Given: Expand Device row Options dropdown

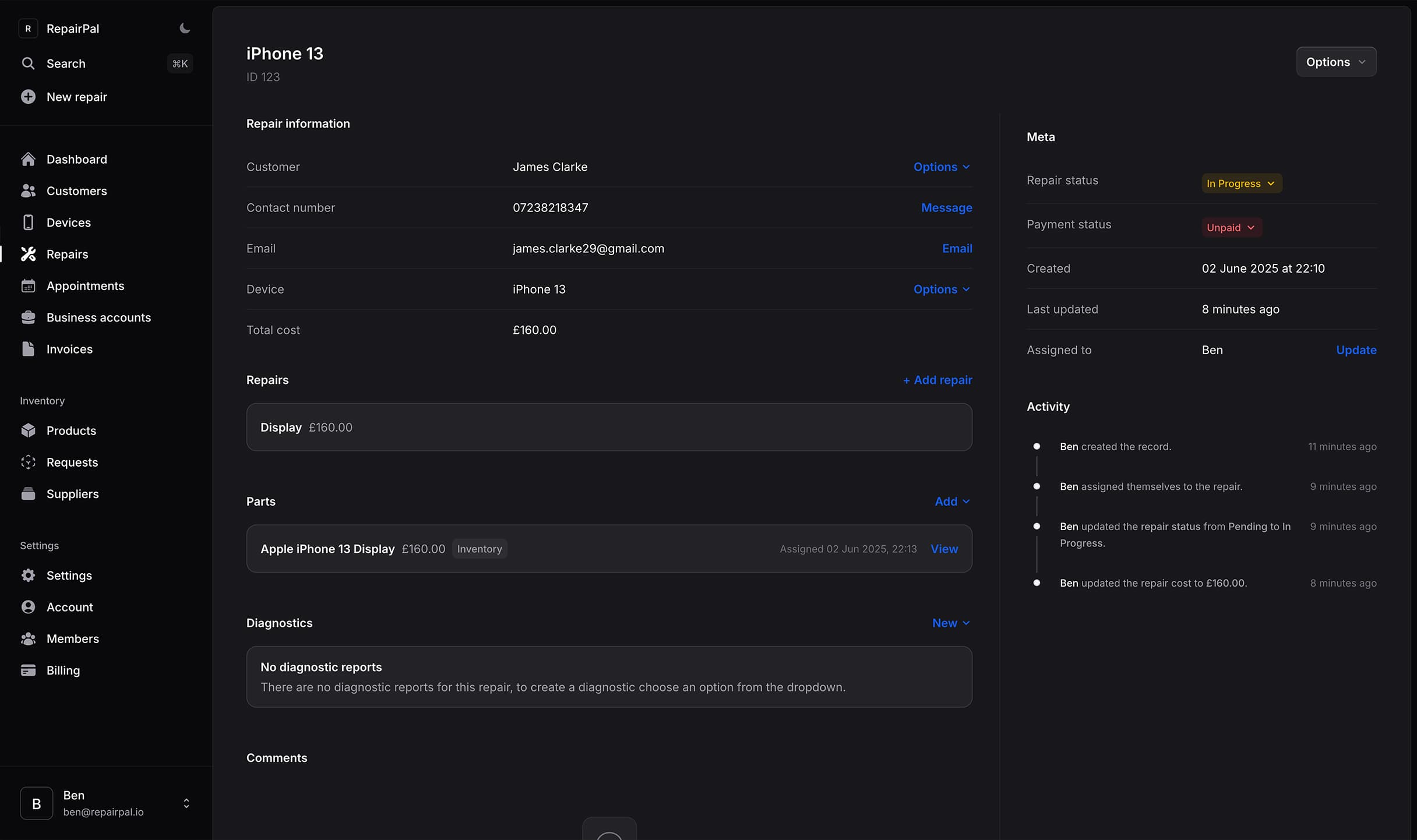Looking at the screenshot, I should tap(942, 289).
